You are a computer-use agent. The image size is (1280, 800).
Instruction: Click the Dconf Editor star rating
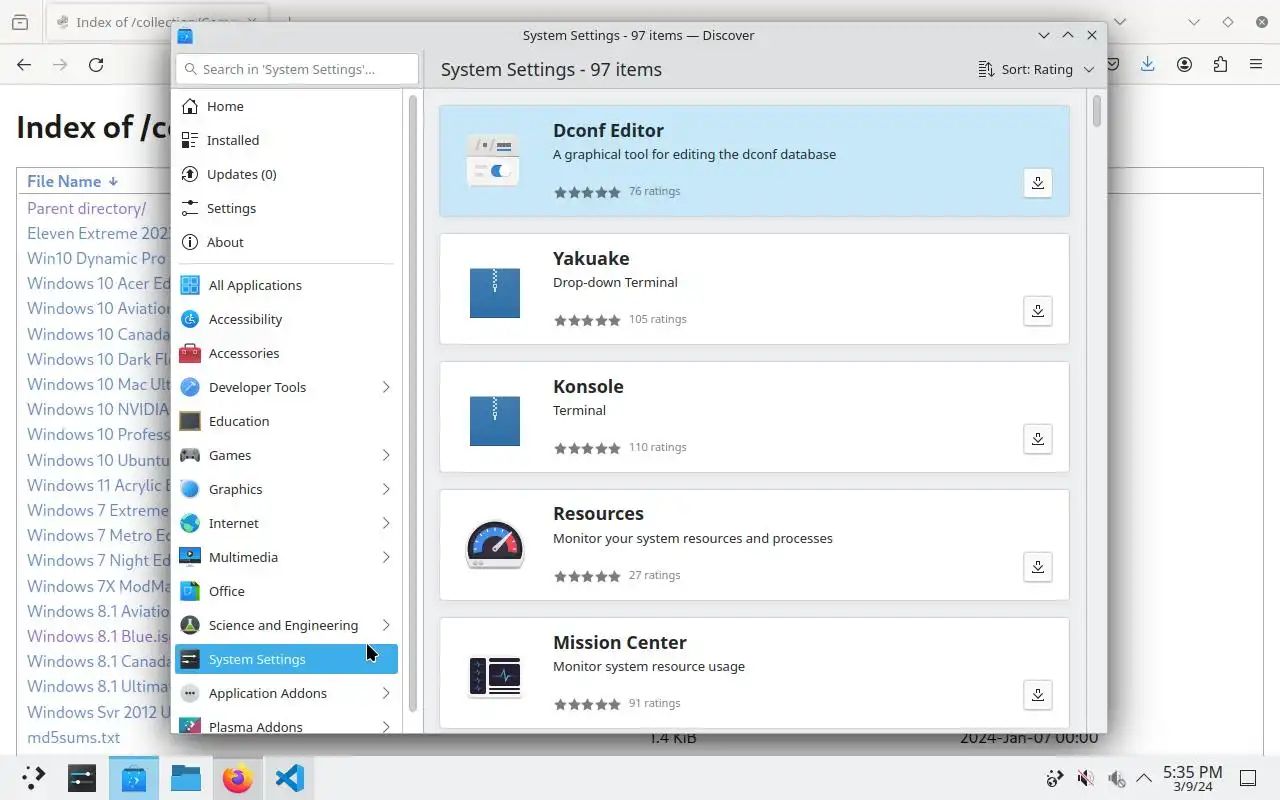click(587, 192)
